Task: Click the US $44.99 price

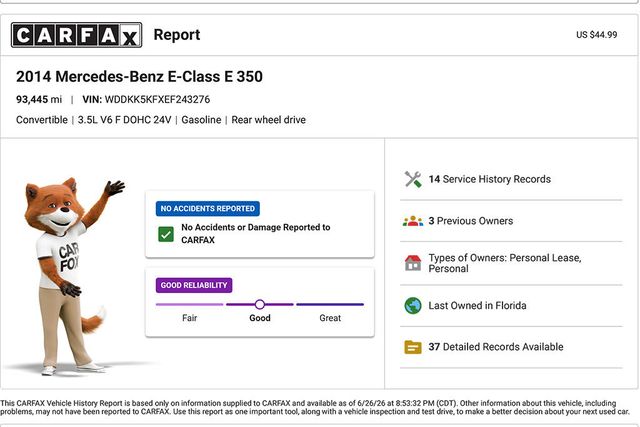Action: pos(596,35)
